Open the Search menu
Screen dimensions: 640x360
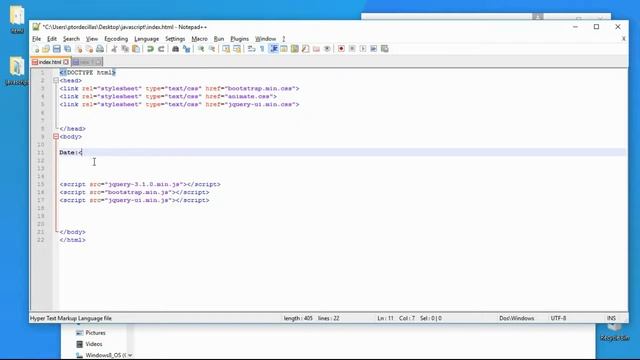[71, 39]
